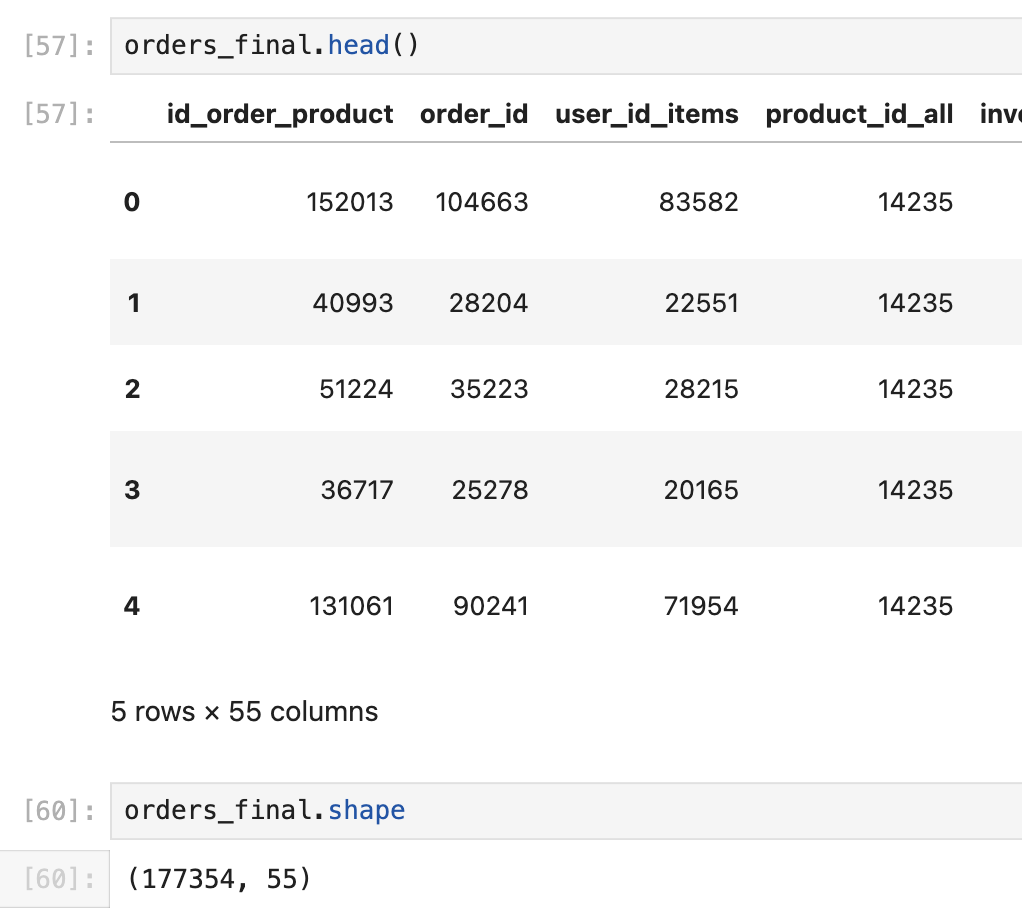This screenshot has height=918, width=1022.
Task: Click the row index 2 label
Action: (x=132, y=389)
